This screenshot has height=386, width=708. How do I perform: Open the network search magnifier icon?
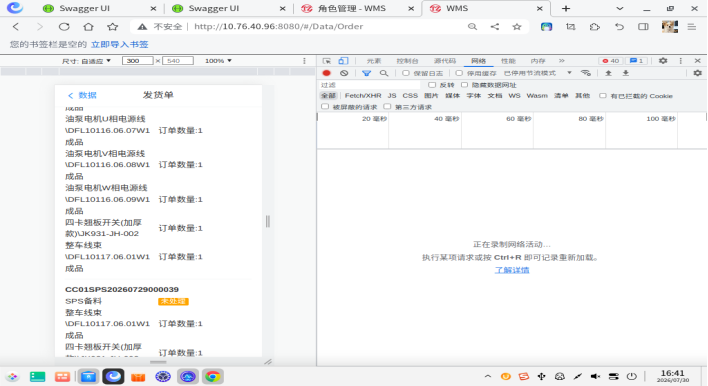click(x=384, y=73)
